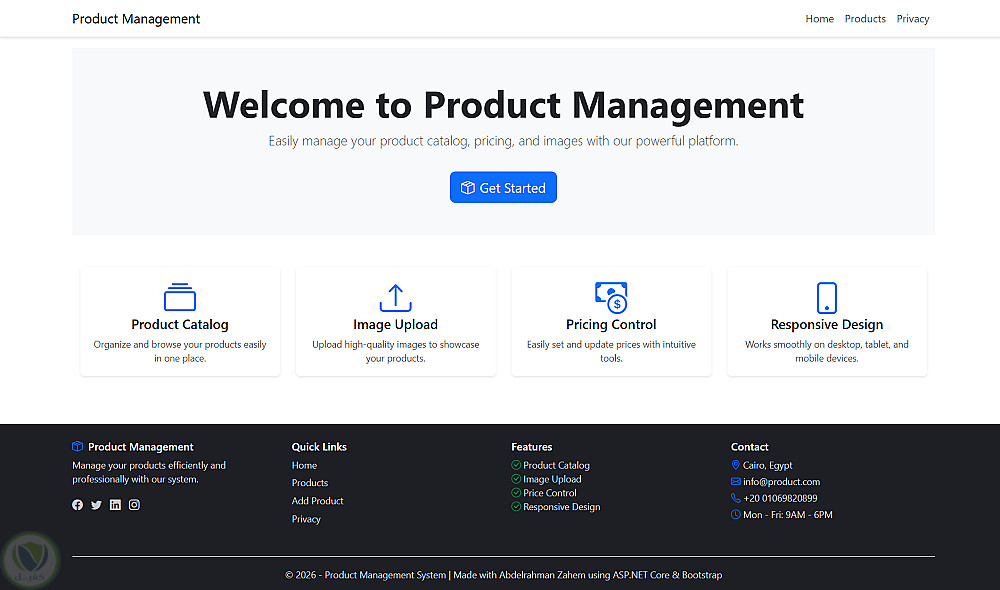The image size is (1000, 590).
Task: Click the 'Upload high-quality images' description
Action: [x=395, y=351]
